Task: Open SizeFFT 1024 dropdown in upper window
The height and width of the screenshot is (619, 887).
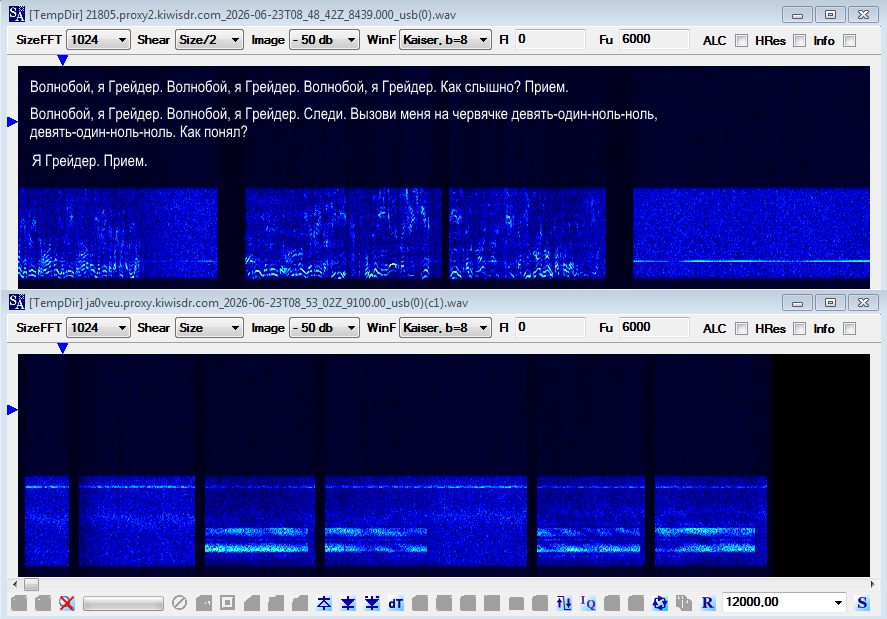Action: 98,40
